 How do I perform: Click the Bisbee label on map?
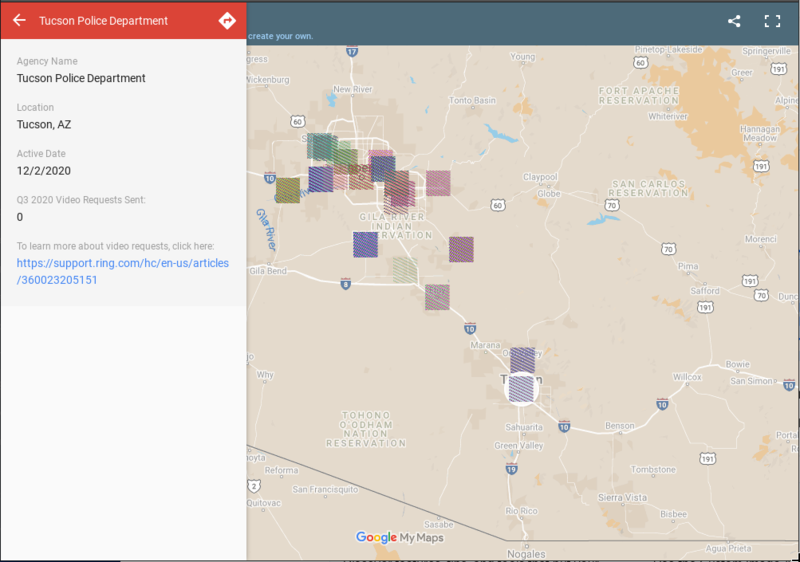coord(673,514)
